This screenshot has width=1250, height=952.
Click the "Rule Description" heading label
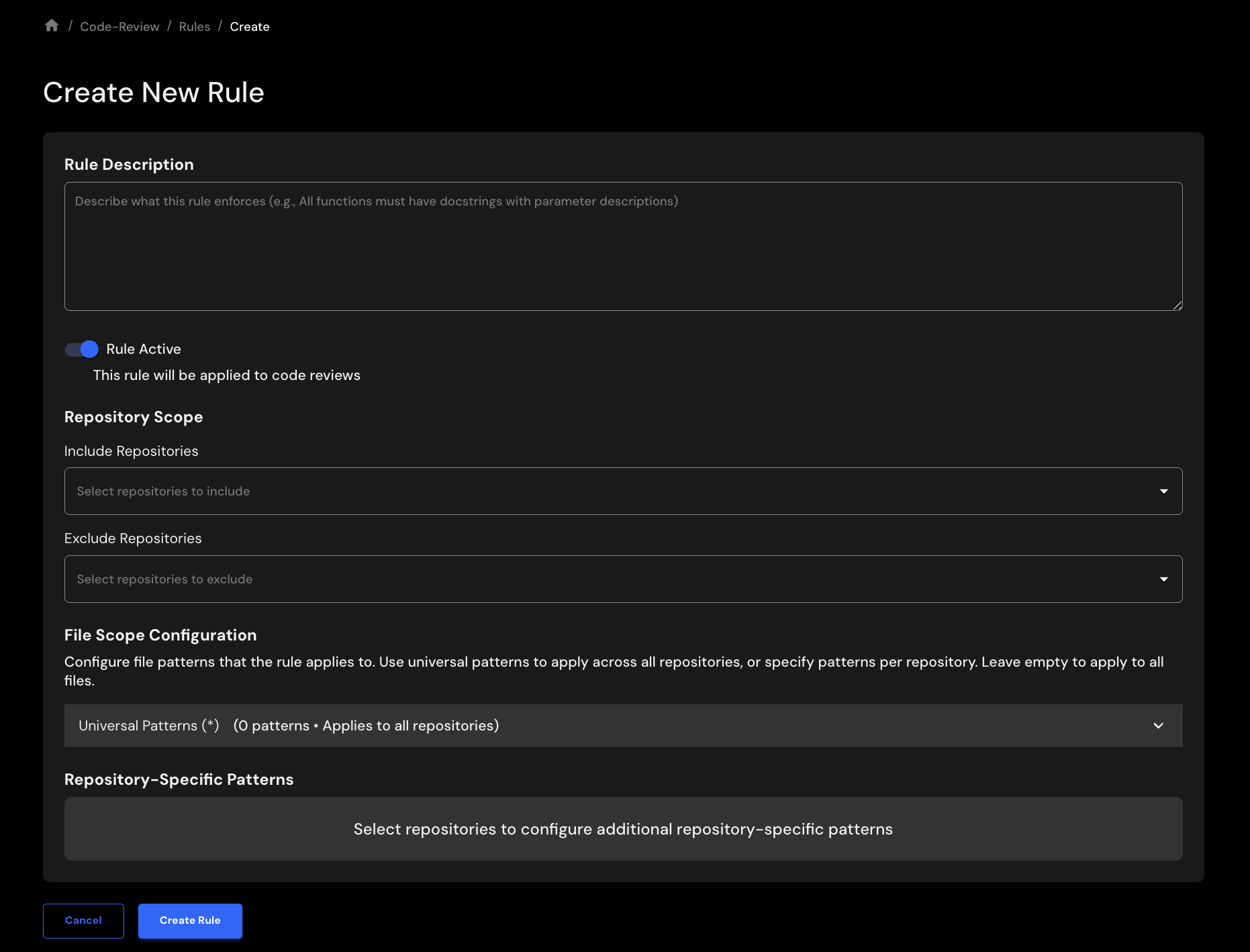point(129,164)
